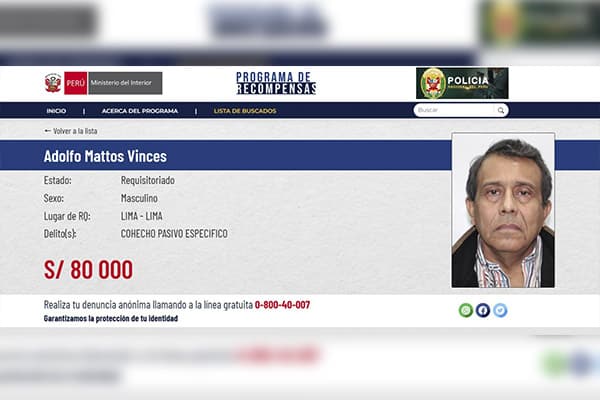Click the Peru coat of arms logo
The image size is (600, 400).
coord(53,83)
